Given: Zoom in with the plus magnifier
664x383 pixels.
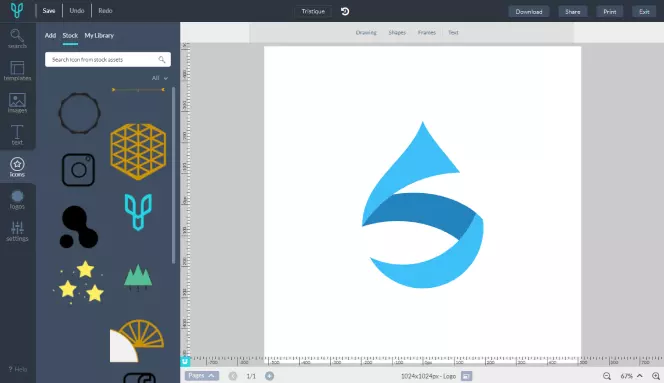Looking at the screenshot, I should pyautogui.click(x=656, y=376).
